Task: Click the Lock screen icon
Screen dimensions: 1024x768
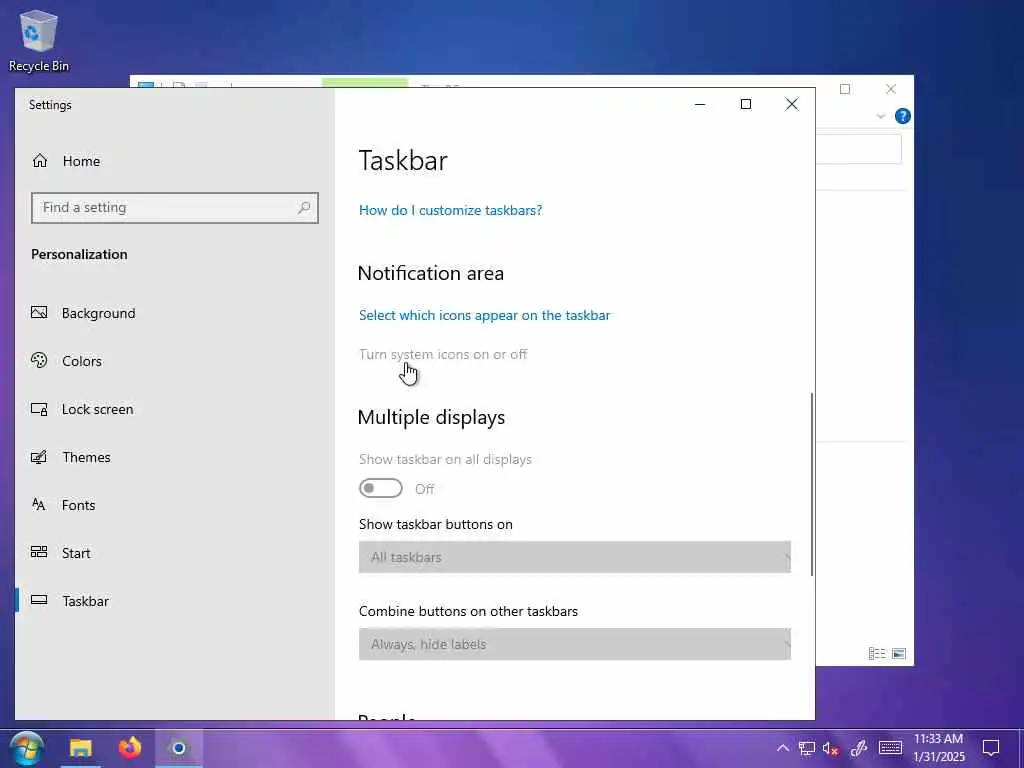Action: (39, 409)
